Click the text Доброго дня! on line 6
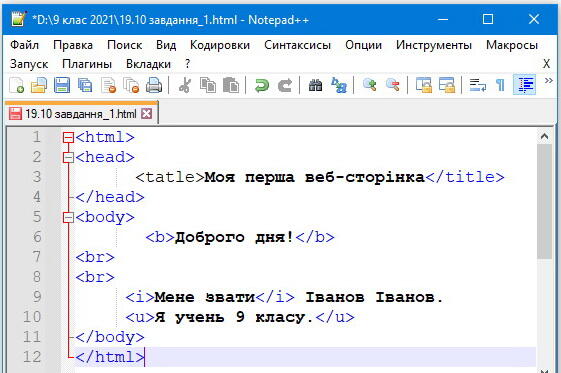This screenshot has width=561, height=373. [x=235, y=237]
